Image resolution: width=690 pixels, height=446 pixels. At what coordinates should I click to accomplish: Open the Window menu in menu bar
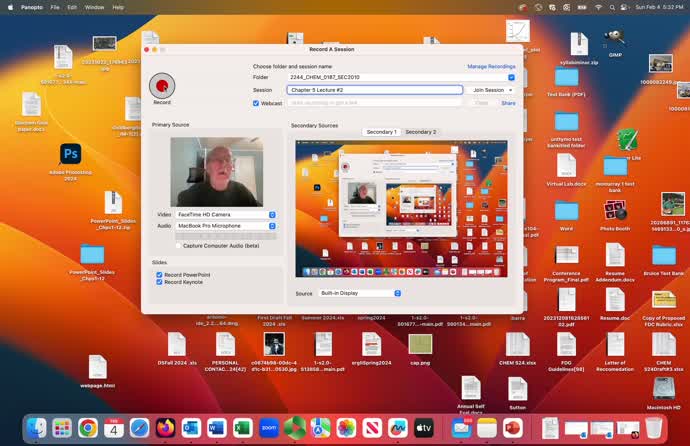(x=93, y=7)
